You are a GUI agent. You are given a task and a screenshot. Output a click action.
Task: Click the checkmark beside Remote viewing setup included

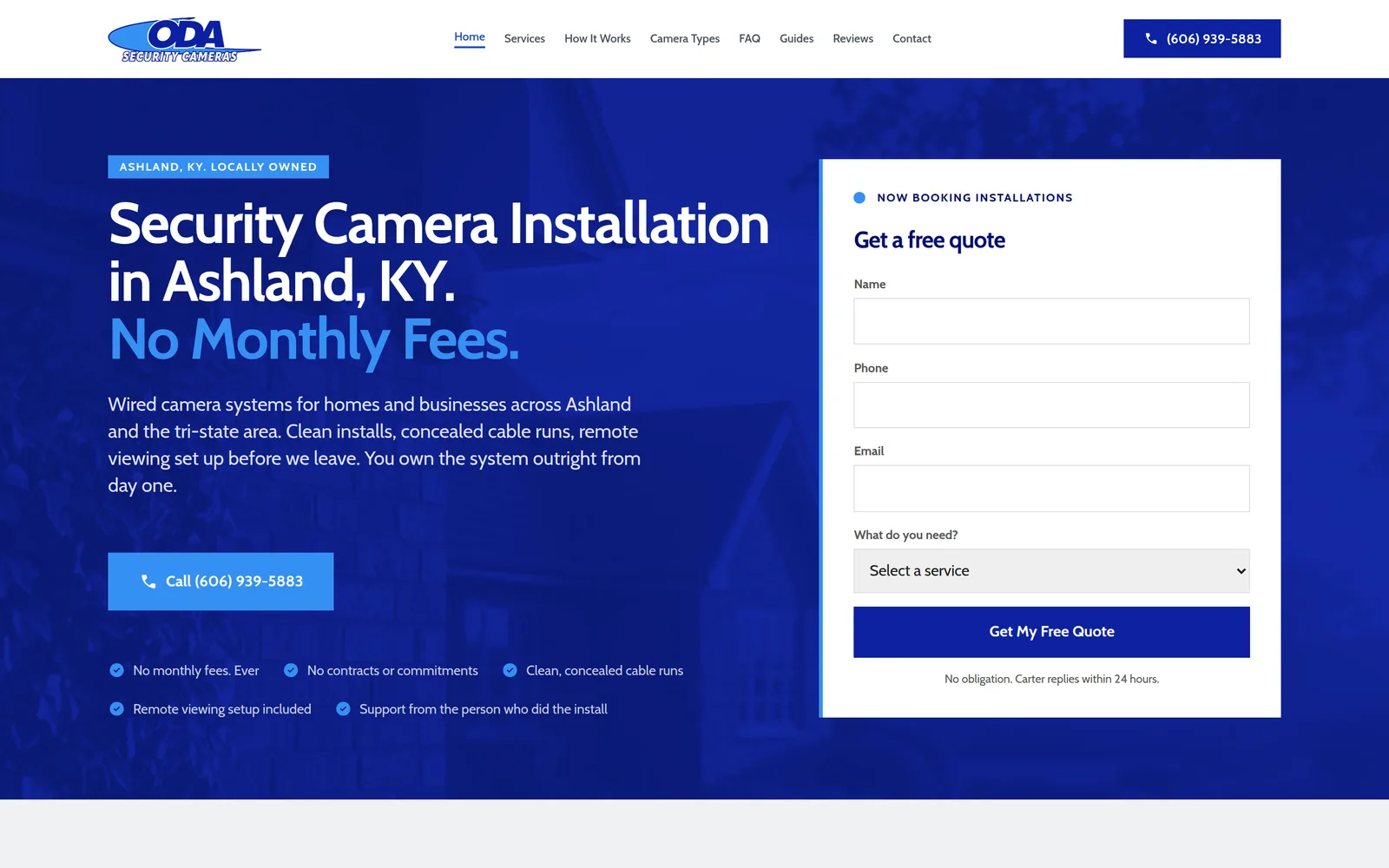coord(116,709)
